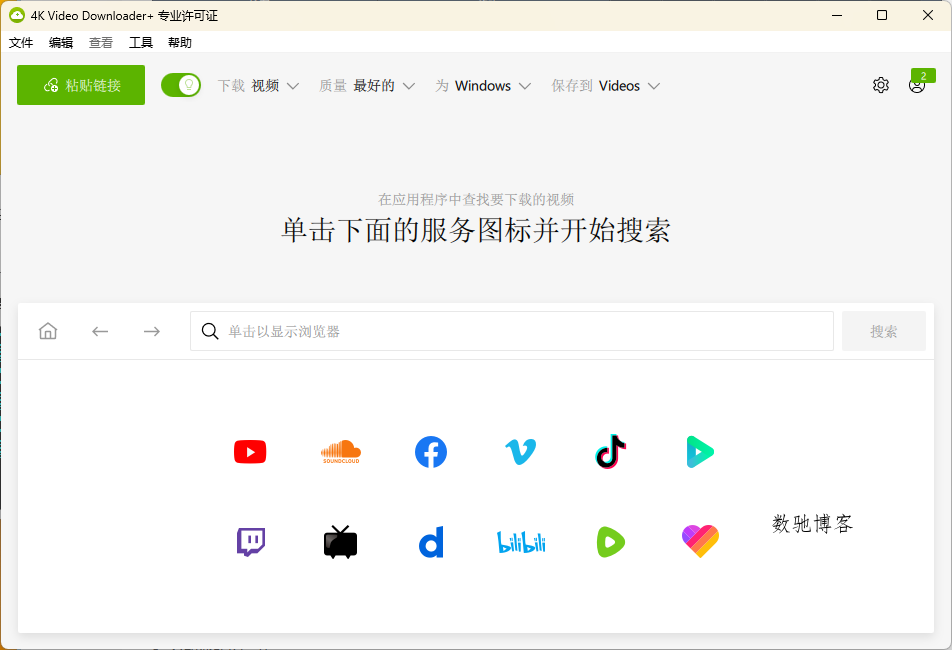Open the TikTok service icon
952x650 pixels.
click(611, 452)
